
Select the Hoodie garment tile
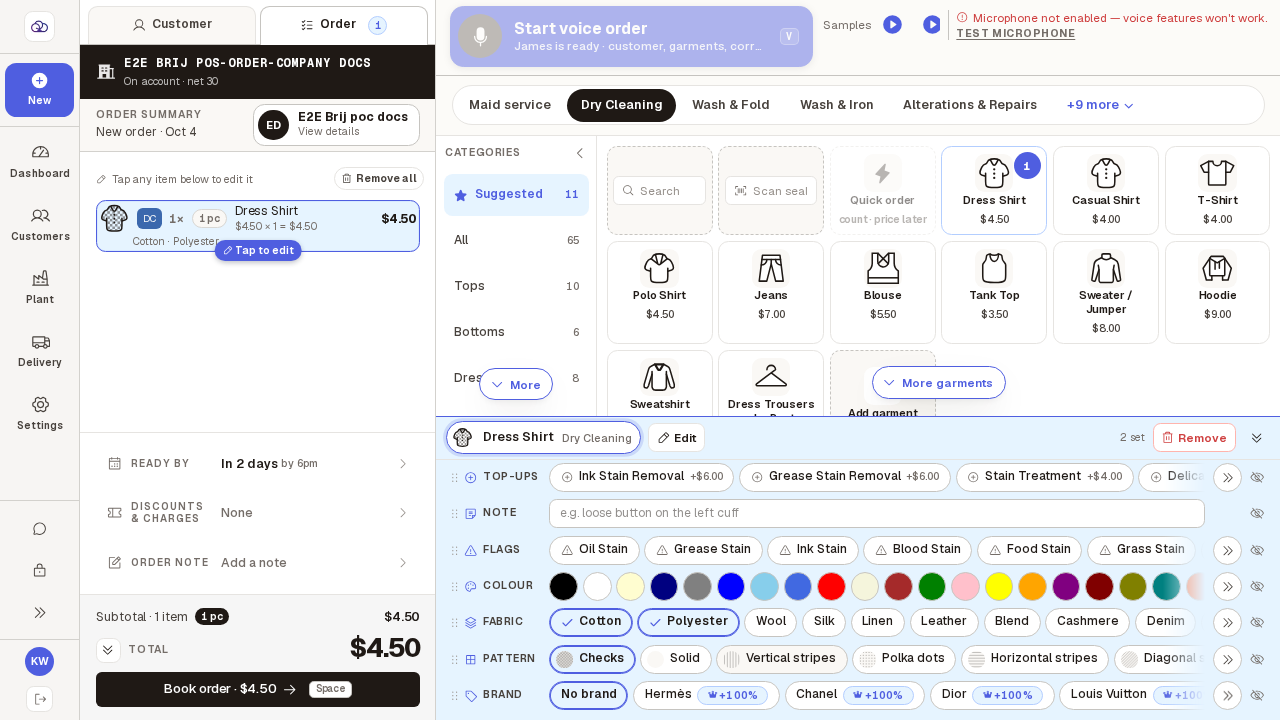coord(1217,292)
